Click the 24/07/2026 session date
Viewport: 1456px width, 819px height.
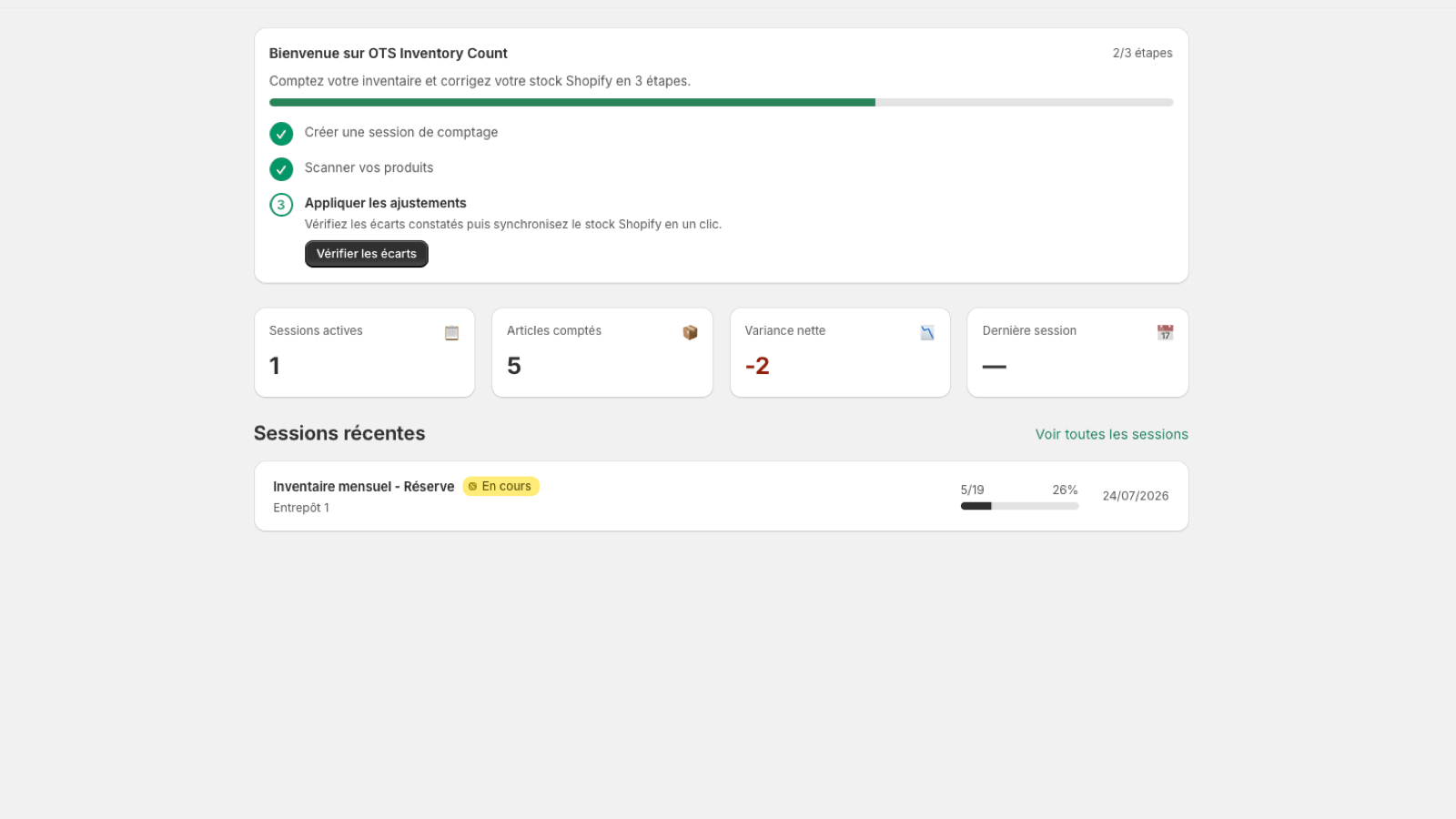coord(1136,496)
